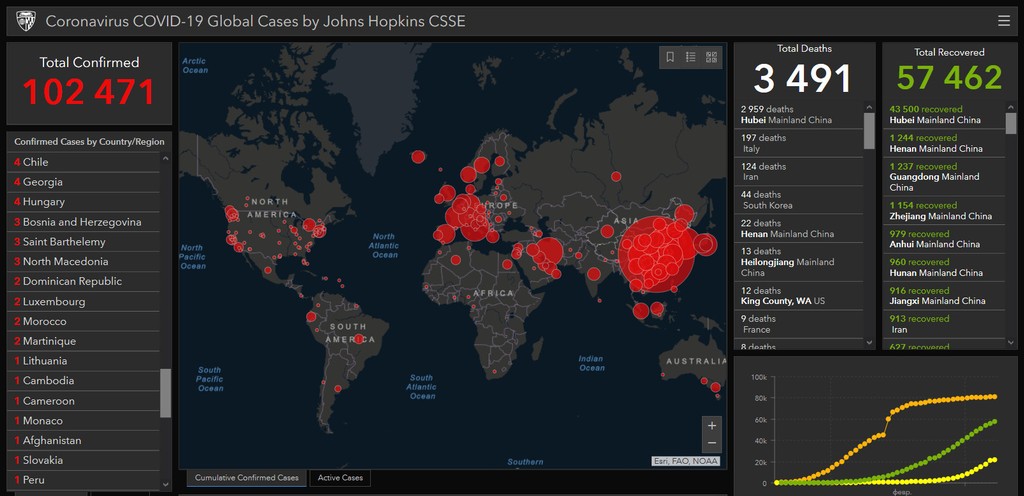Select Luxembourg in country list
The width and height of the screenshot is (1024, 496).
pyautogui.click(x=83, y=302)
